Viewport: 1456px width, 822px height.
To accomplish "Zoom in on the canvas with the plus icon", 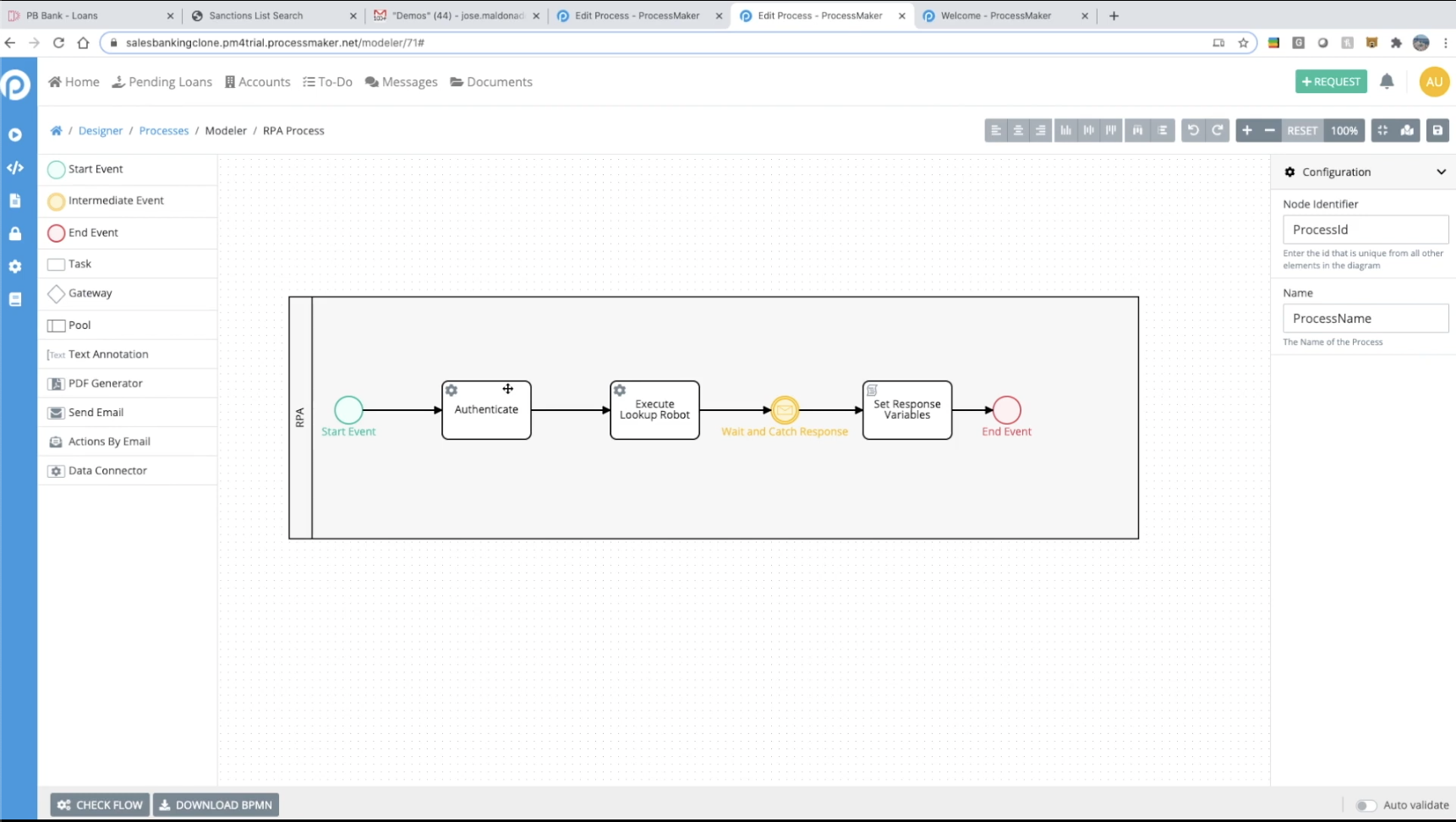I will (x=1247, y=130).
